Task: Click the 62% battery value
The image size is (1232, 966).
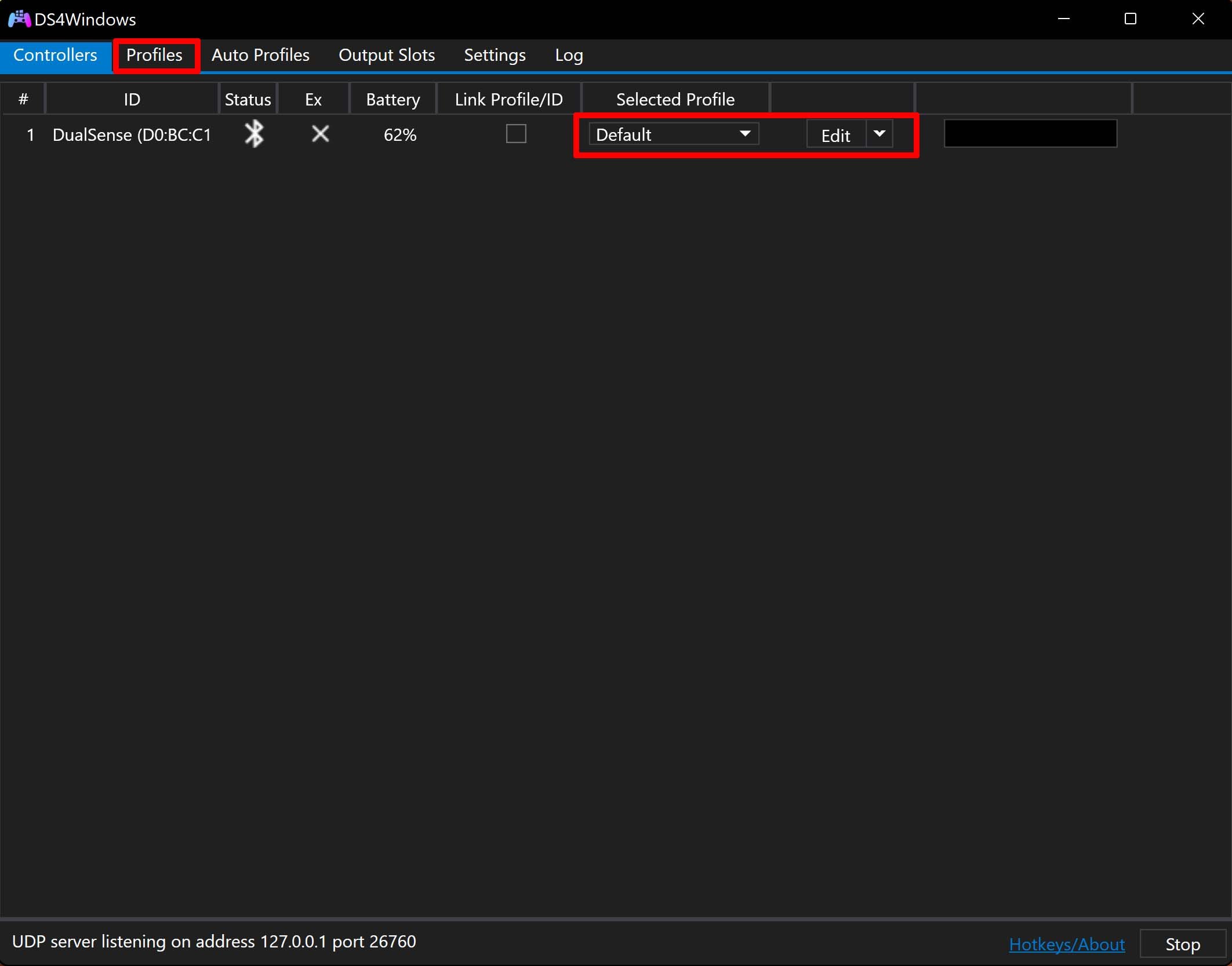Action: tap(400, 135)
